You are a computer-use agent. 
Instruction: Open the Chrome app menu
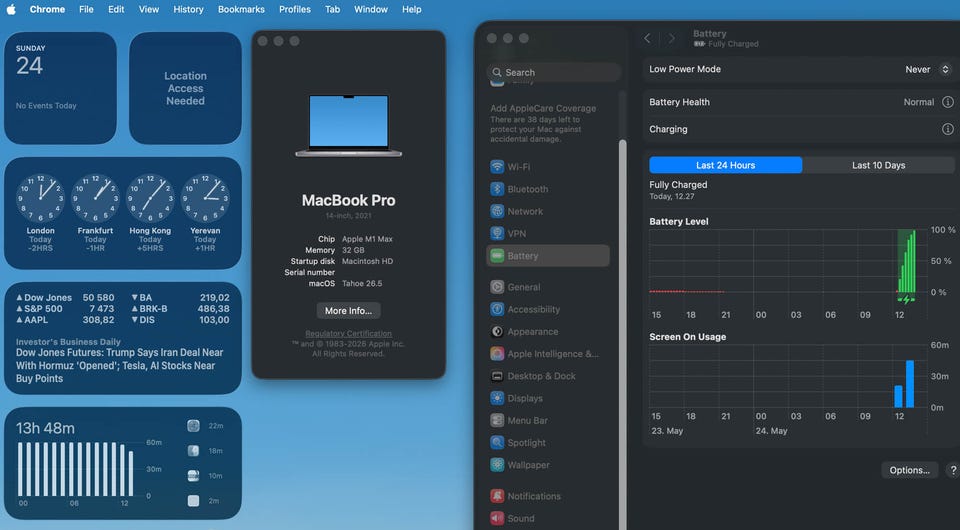click(47, 9)
